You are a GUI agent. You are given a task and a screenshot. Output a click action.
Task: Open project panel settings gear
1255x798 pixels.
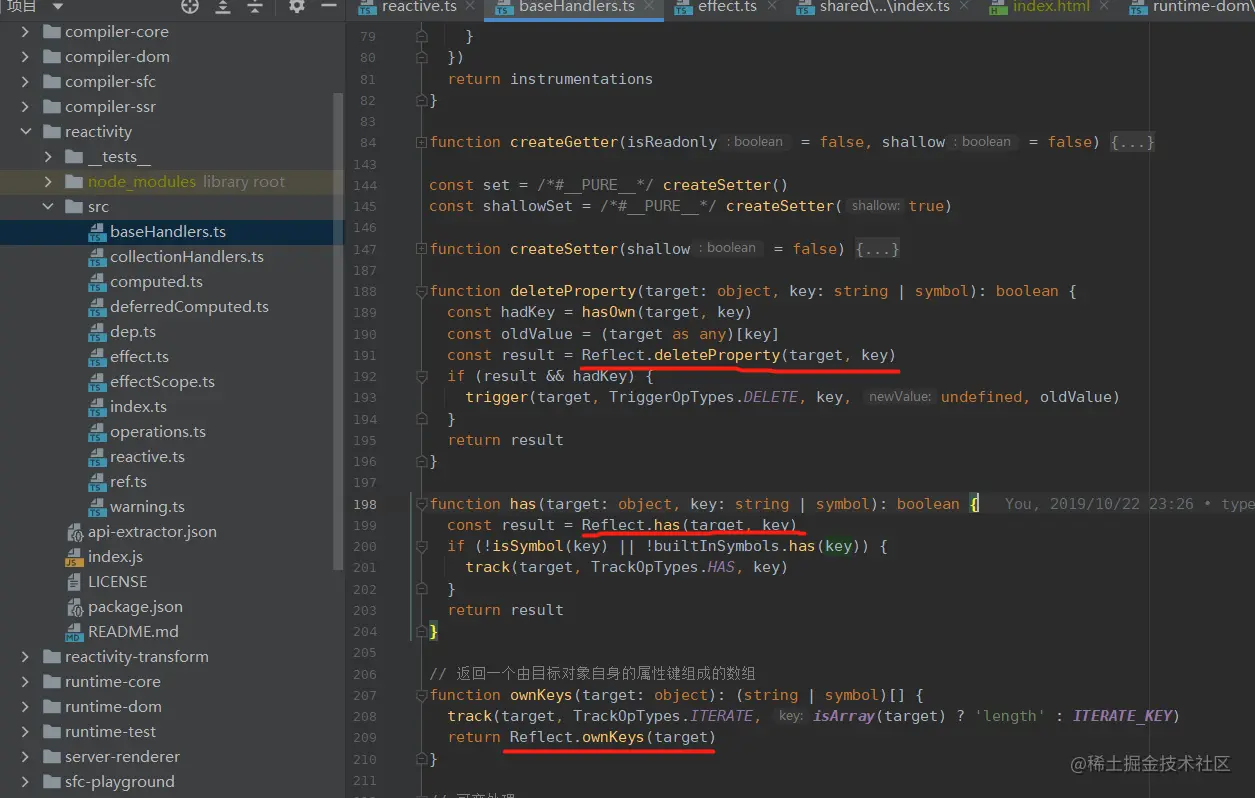(296, 7)
